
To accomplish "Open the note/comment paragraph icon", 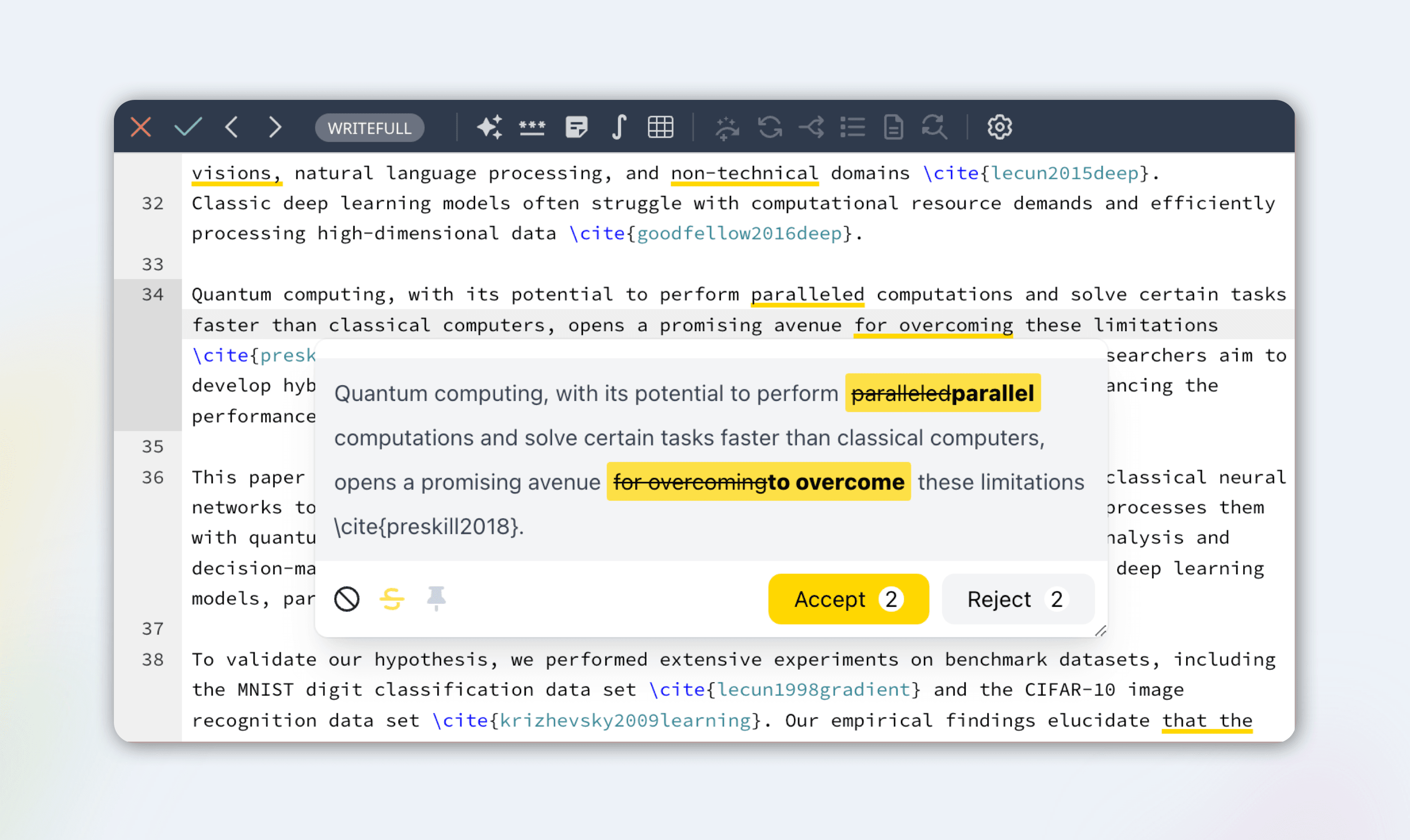I will (x=576, y=127).
